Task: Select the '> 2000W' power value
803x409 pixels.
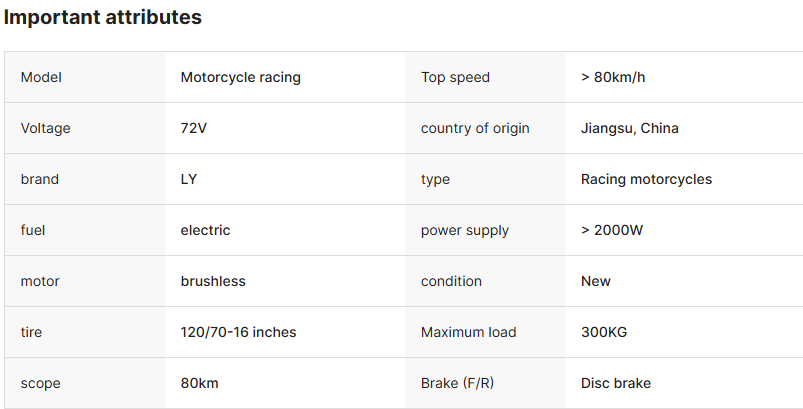Action: tap(611, 230)
